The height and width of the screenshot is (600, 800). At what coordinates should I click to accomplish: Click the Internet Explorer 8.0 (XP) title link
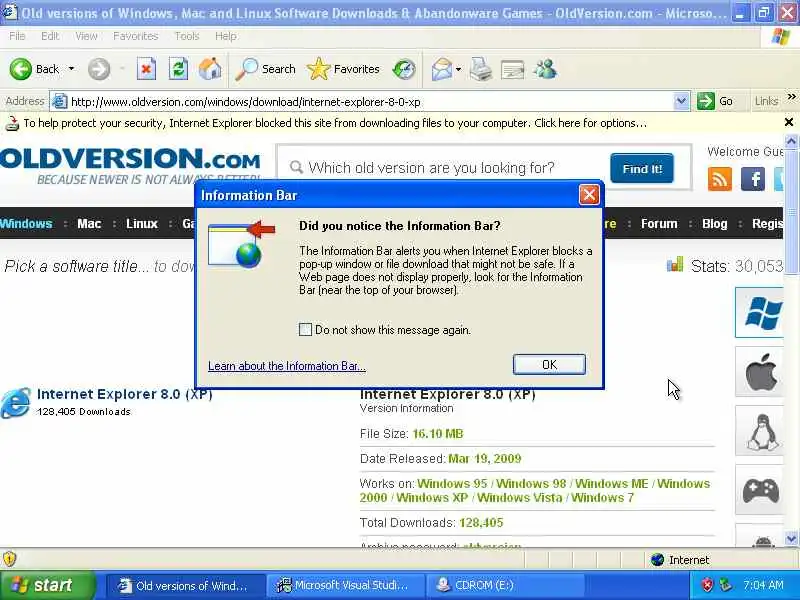124,394
